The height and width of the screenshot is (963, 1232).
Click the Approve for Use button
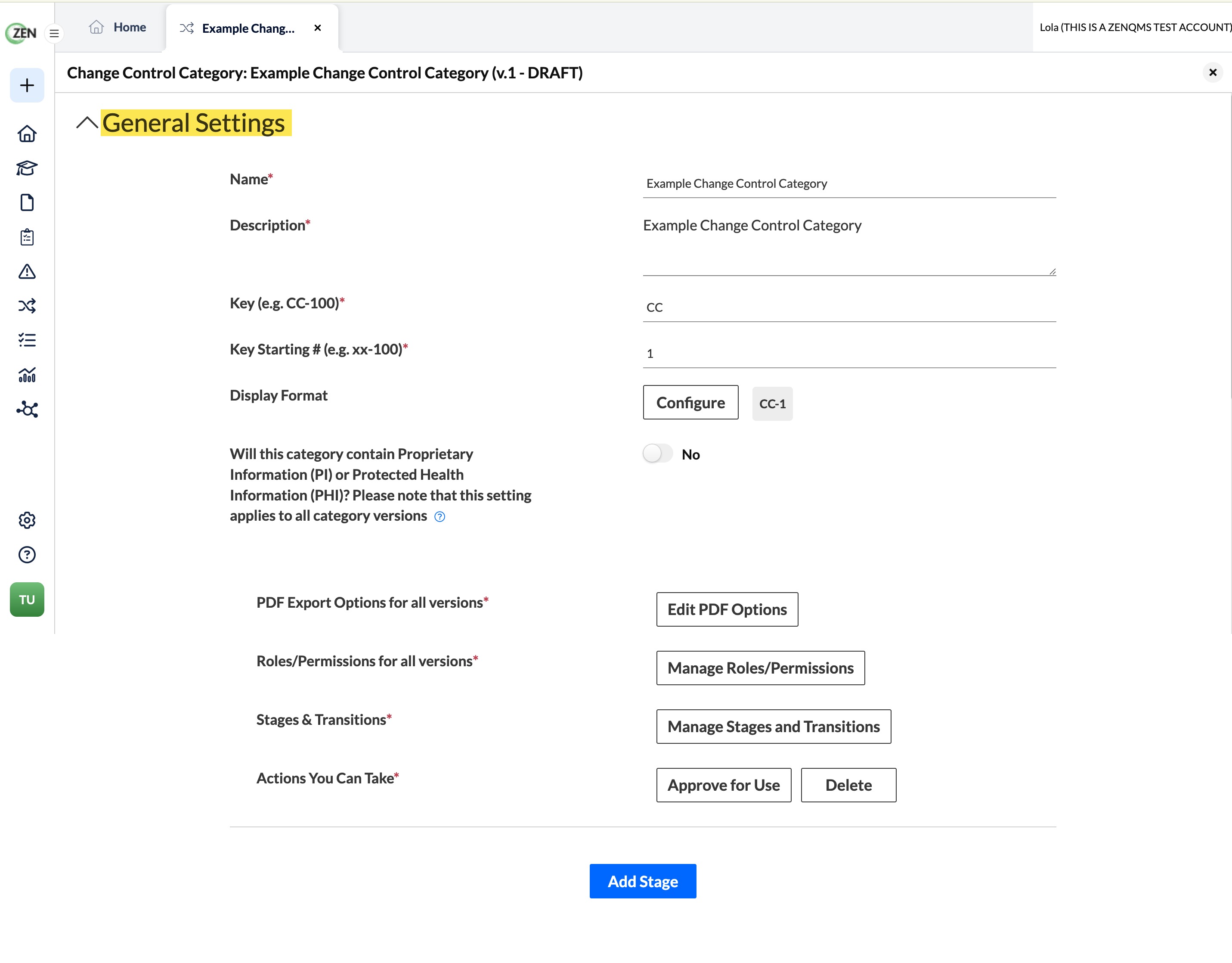pyautogui.click(x=724, y=785)
